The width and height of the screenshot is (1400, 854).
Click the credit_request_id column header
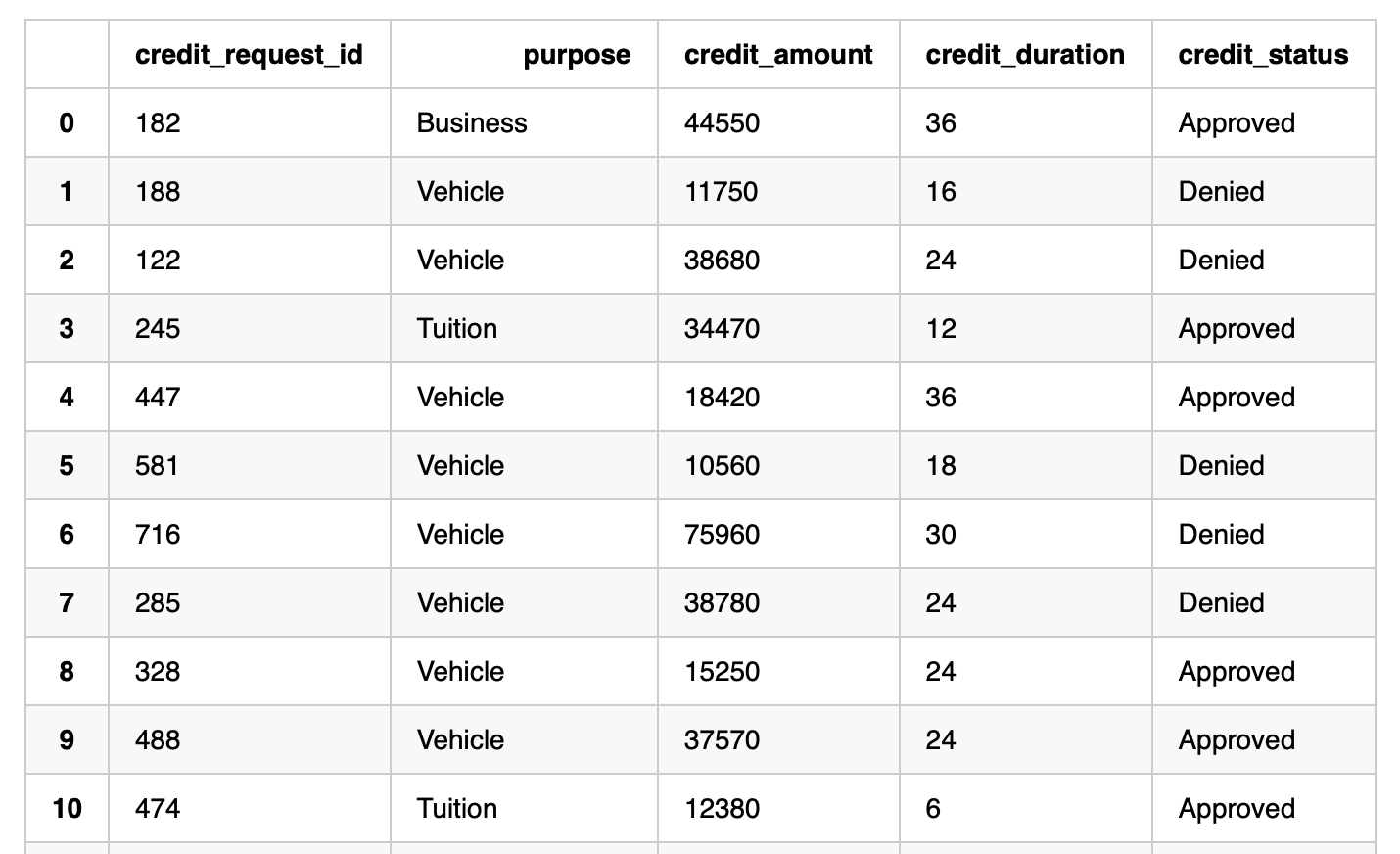point(249,55)
